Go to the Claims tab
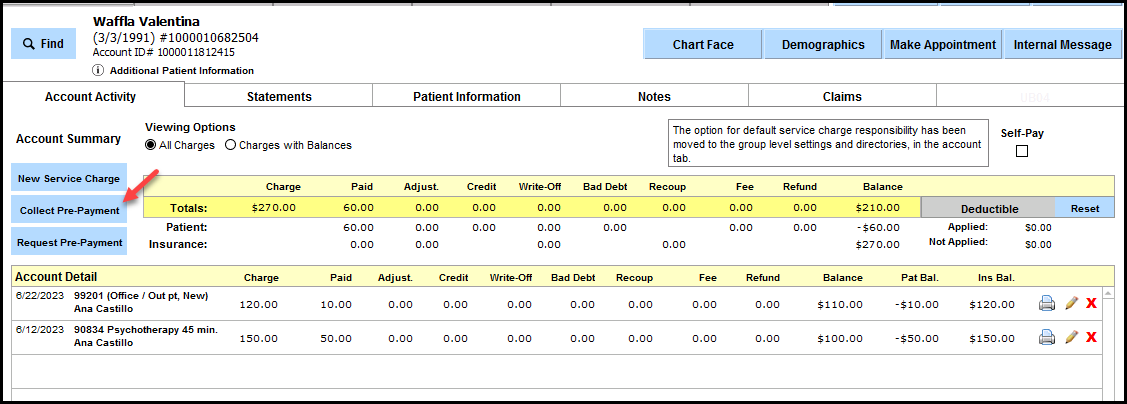The height and width of the screenshot is (404, 1127). (x=841, y=97)
